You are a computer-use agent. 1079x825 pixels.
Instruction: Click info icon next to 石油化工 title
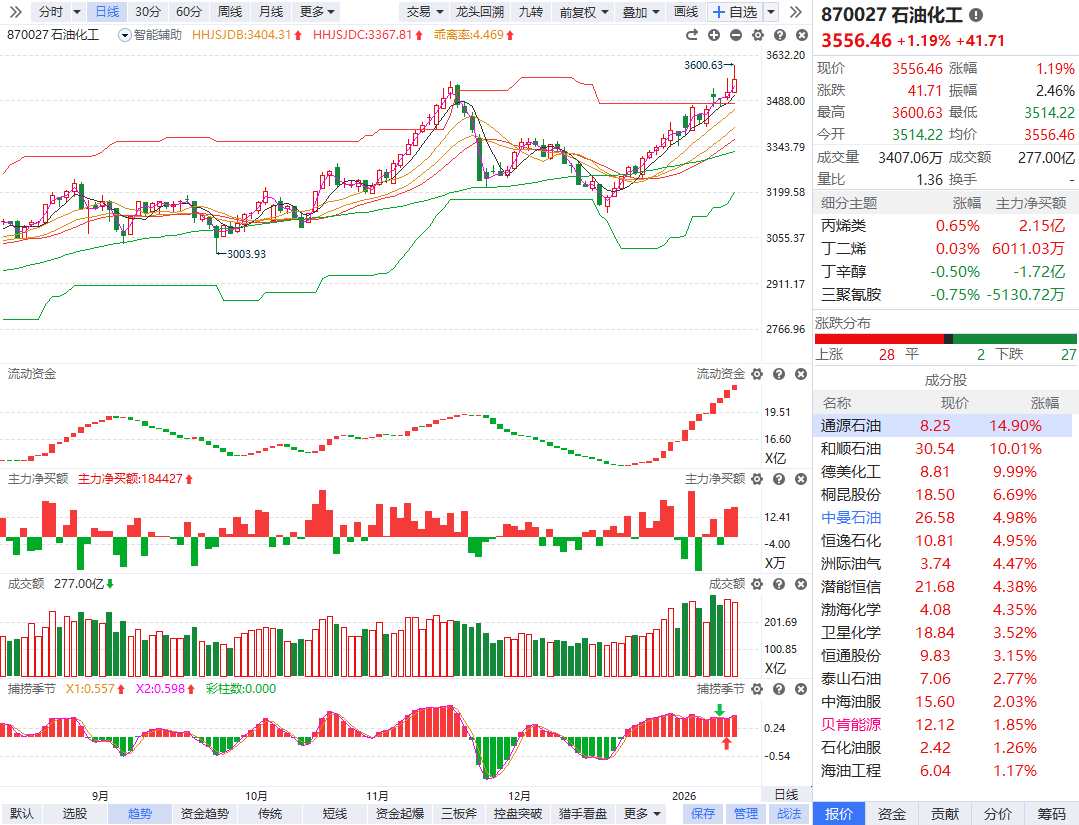point(976,15)
